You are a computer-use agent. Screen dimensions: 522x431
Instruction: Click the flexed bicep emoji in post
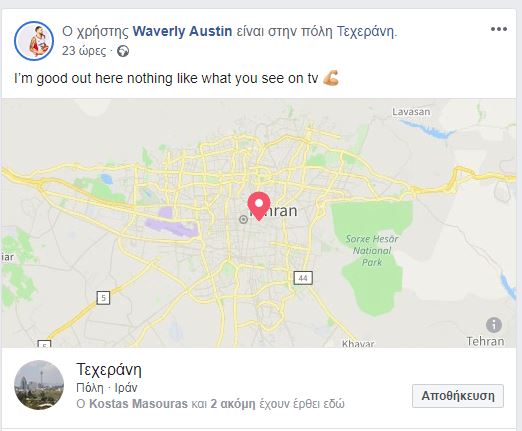click(x=331, y=78)
